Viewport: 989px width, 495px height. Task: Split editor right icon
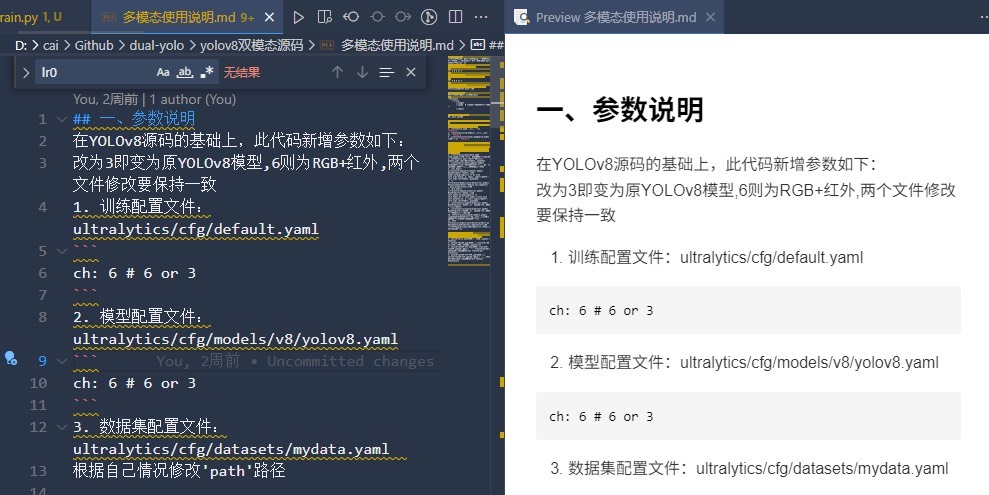[455, 17]
